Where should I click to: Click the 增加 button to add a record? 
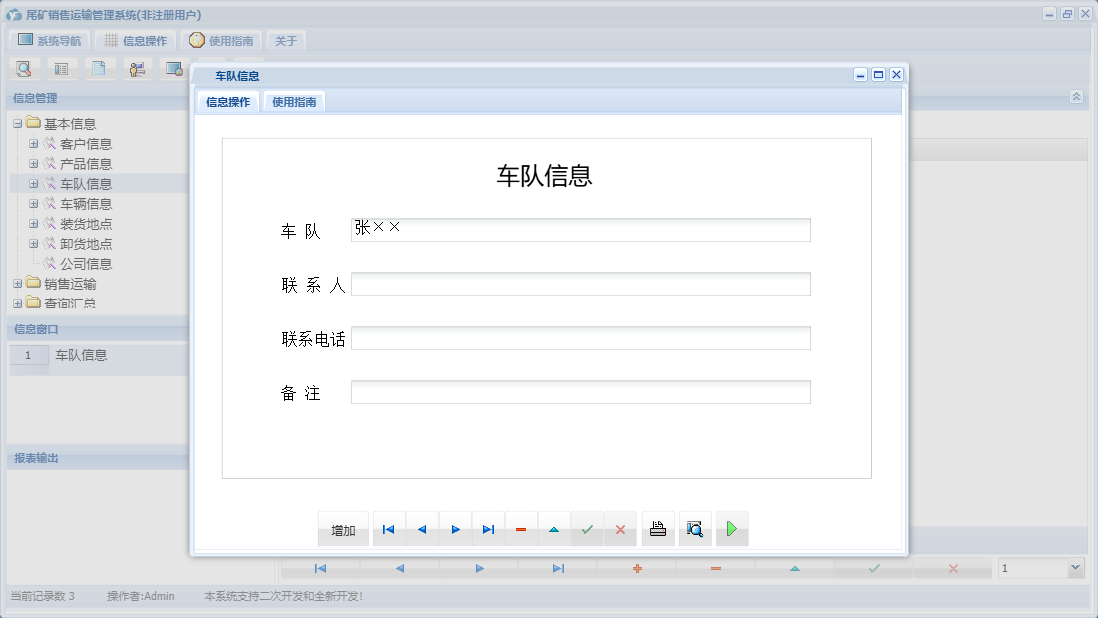pyautogui.click(x=343, y=528)
